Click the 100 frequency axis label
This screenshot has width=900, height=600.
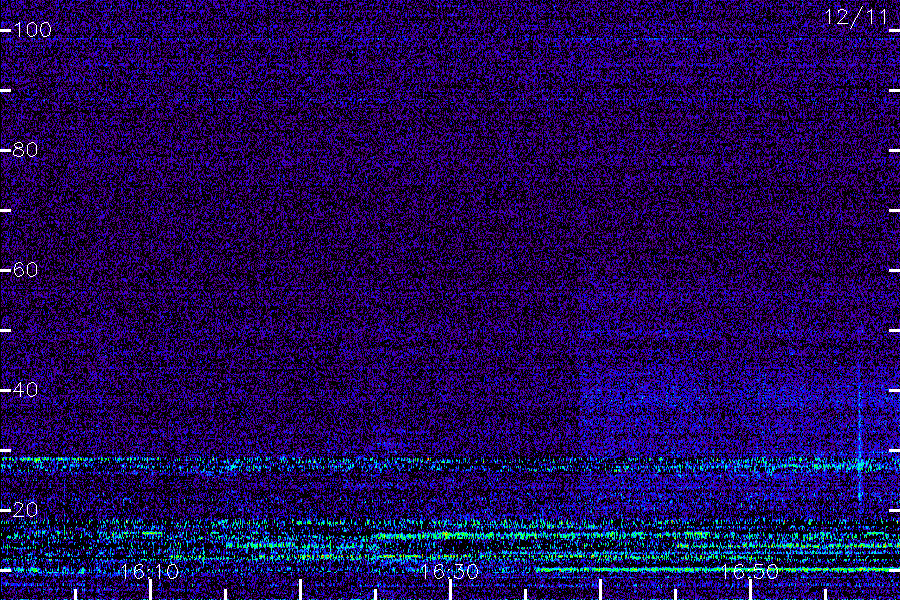click(32, 30)
